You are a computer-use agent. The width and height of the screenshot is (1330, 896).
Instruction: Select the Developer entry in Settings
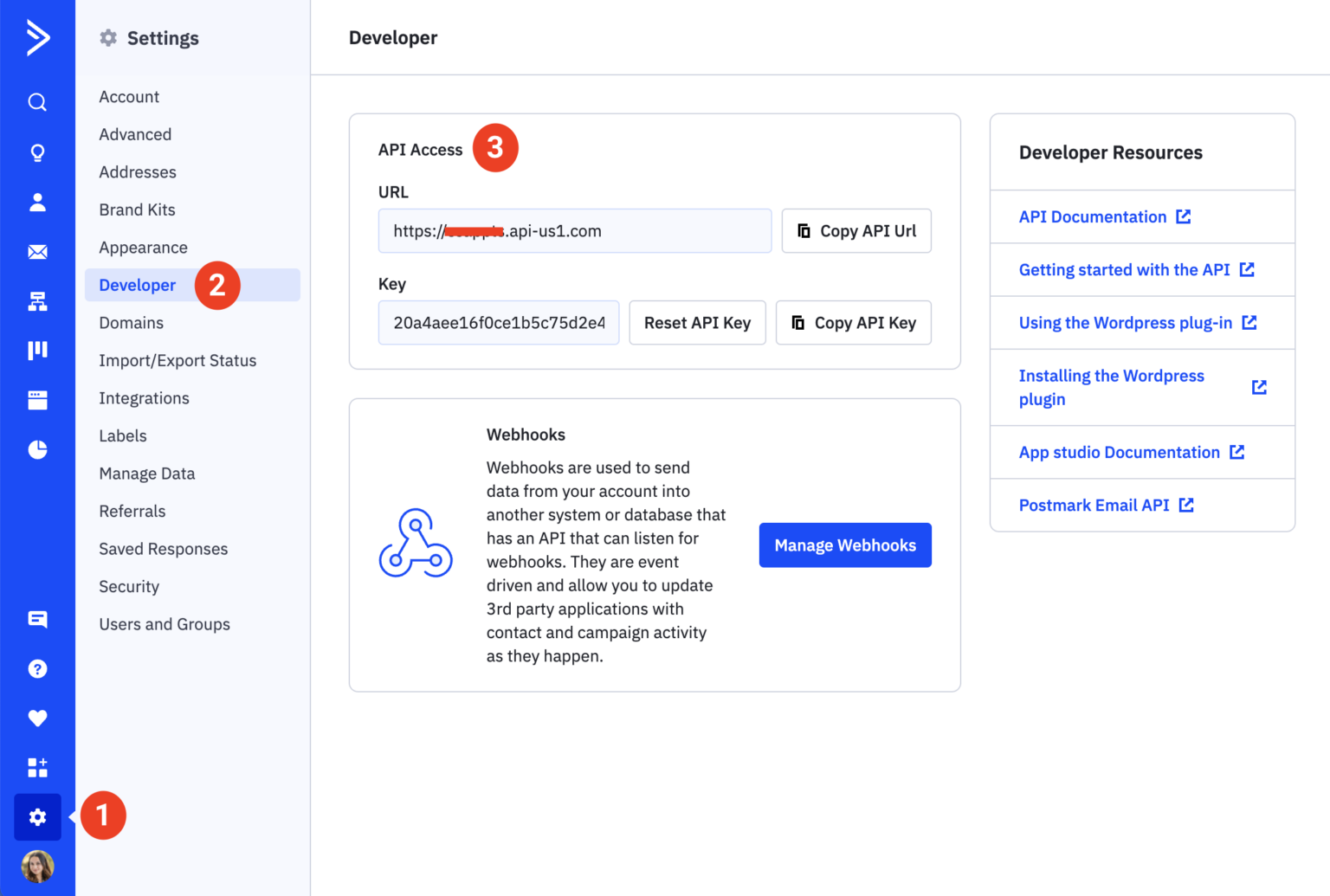point(137,285)
